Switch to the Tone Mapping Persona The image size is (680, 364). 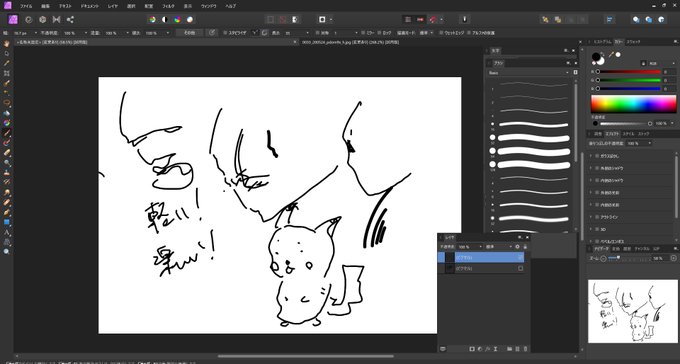[56, 20]
